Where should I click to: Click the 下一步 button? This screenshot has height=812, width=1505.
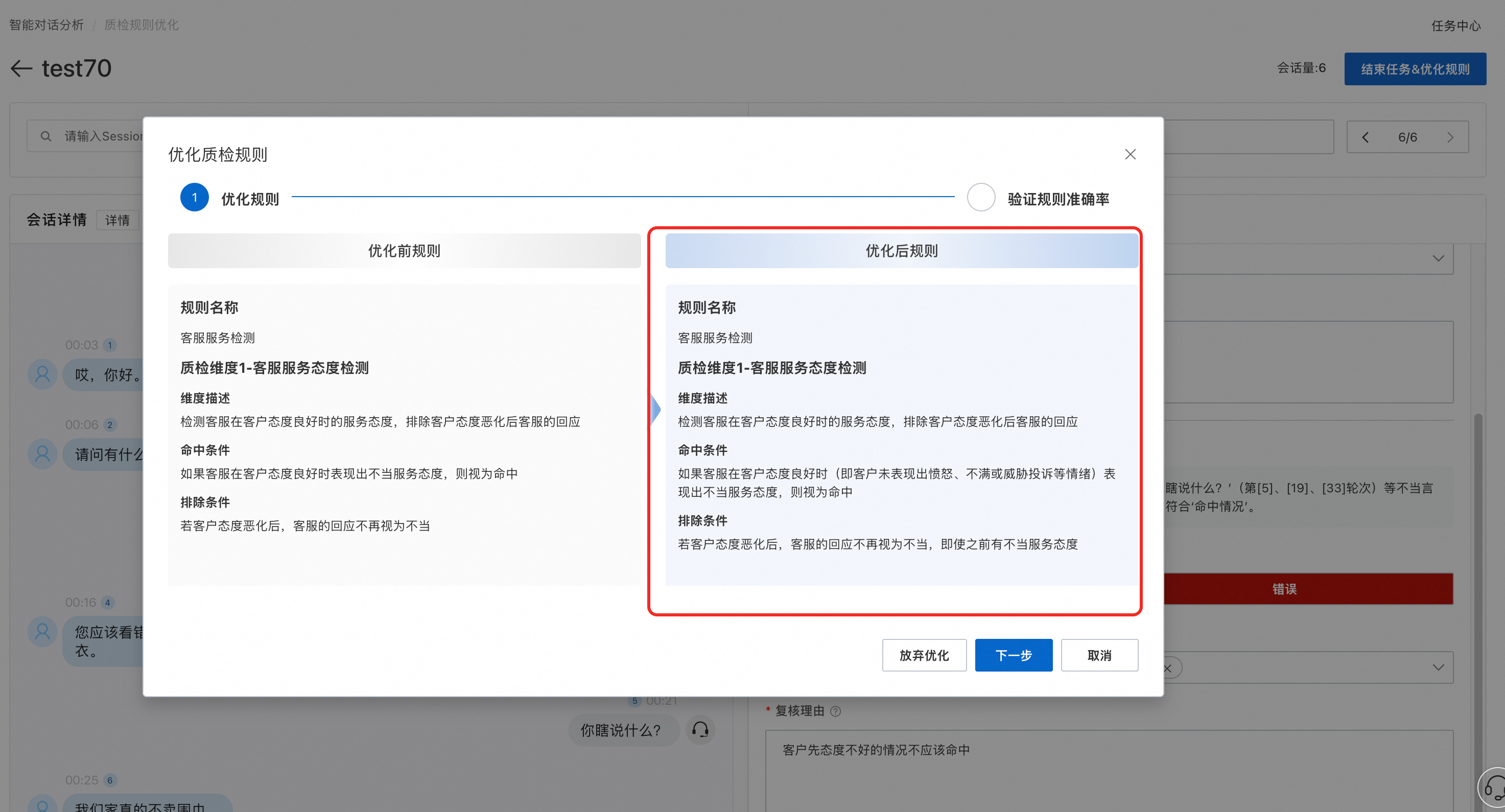(x=1013, y=655)
